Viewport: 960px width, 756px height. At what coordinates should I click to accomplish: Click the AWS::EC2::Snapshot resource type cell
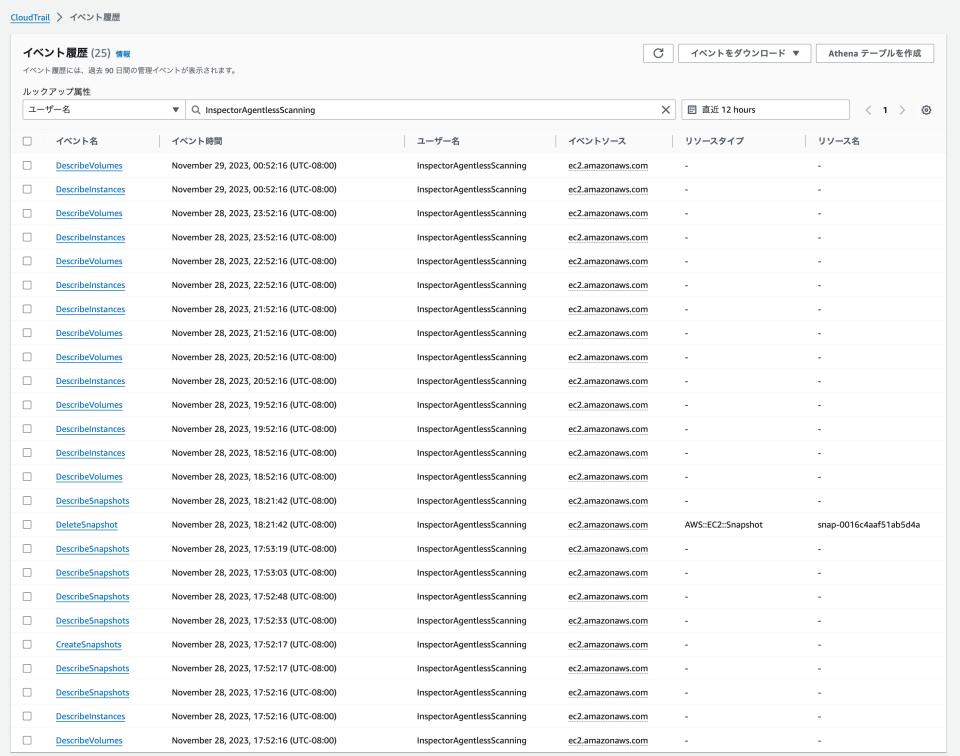(x=724, y=525)
